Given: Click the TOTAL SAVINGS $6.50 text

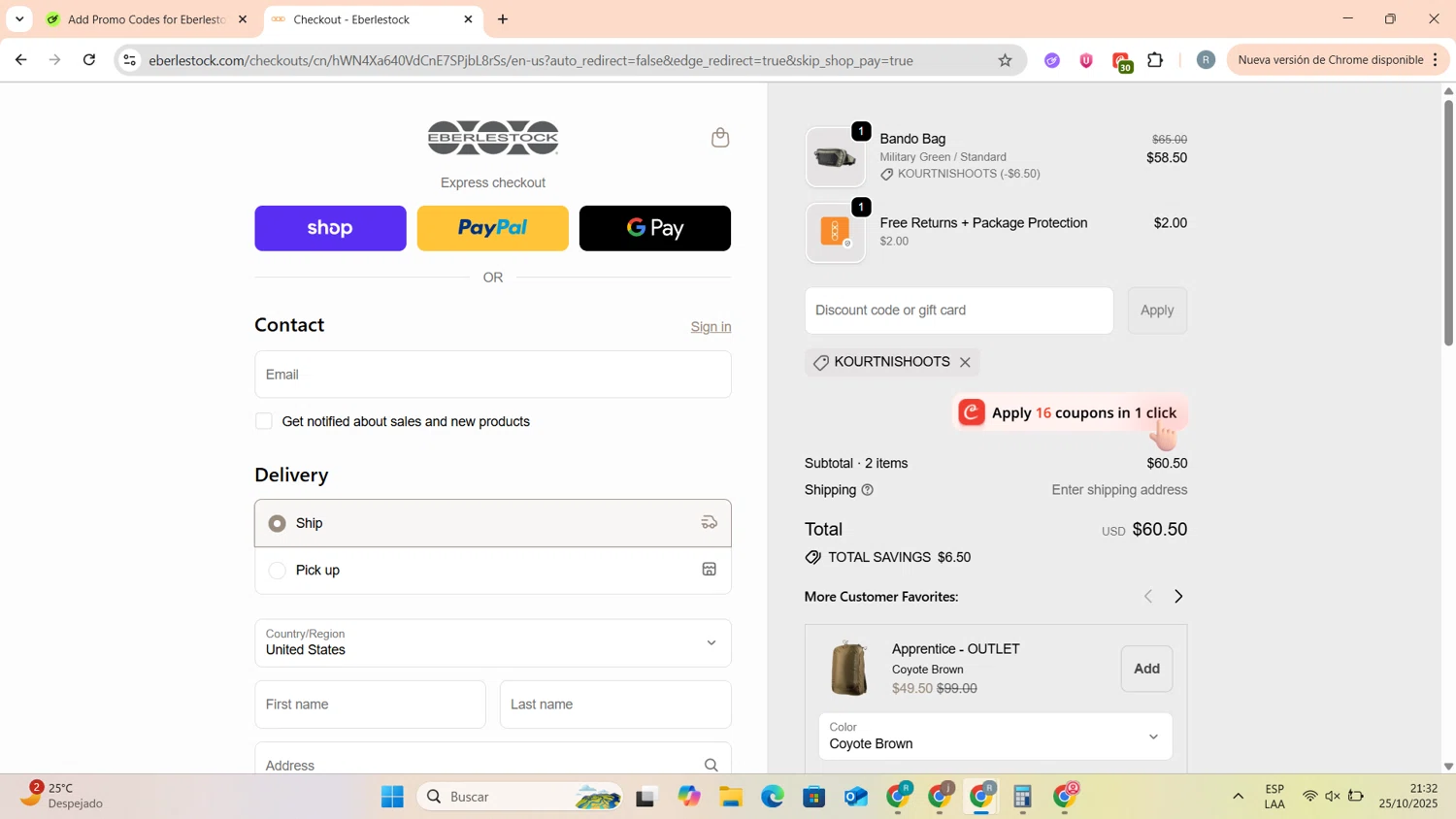Looking at the screenshot, I should tap(899, 557).
